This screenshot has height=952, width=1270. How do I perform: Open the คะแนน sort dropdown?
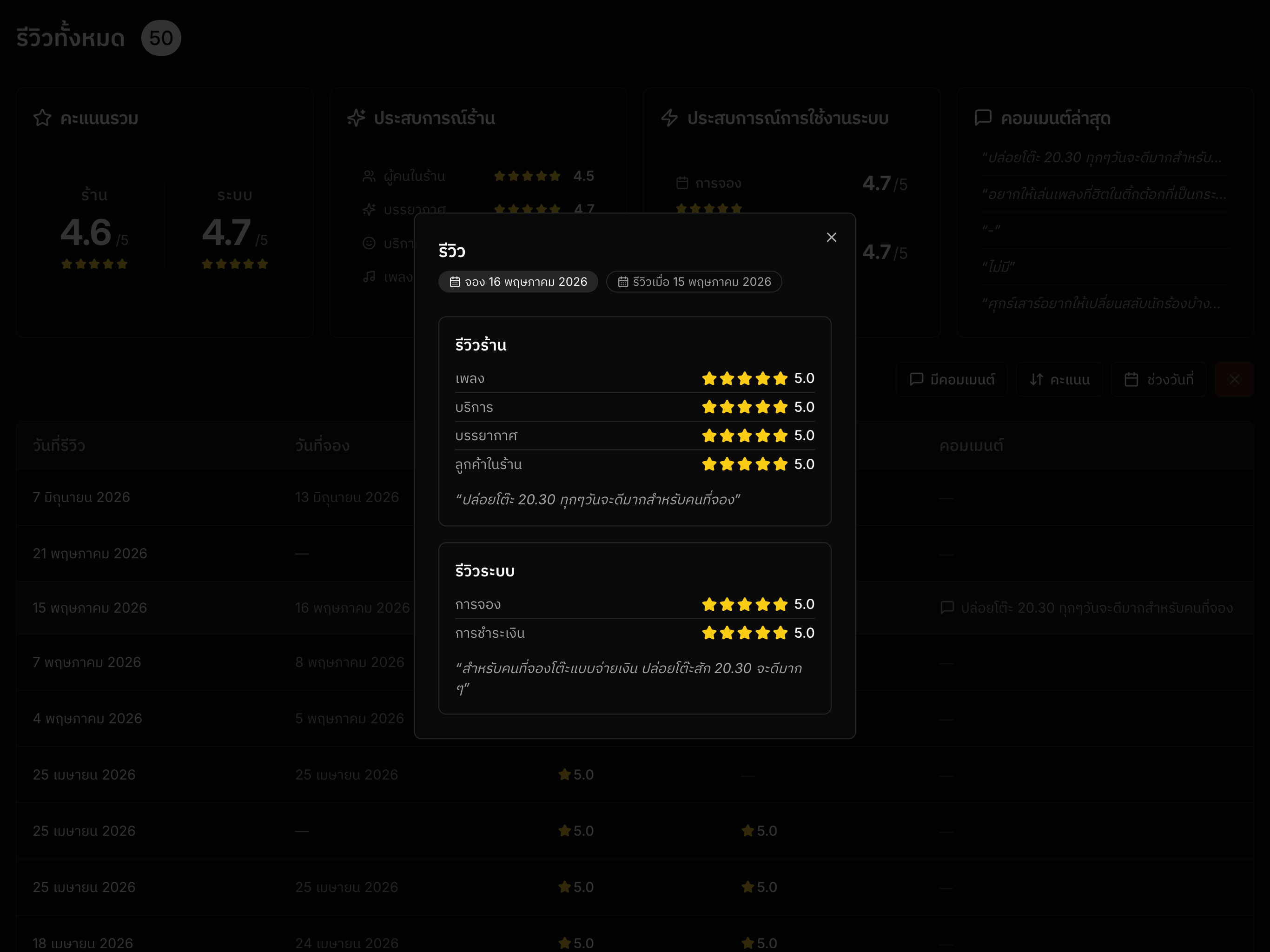(x=1059, y=379)
